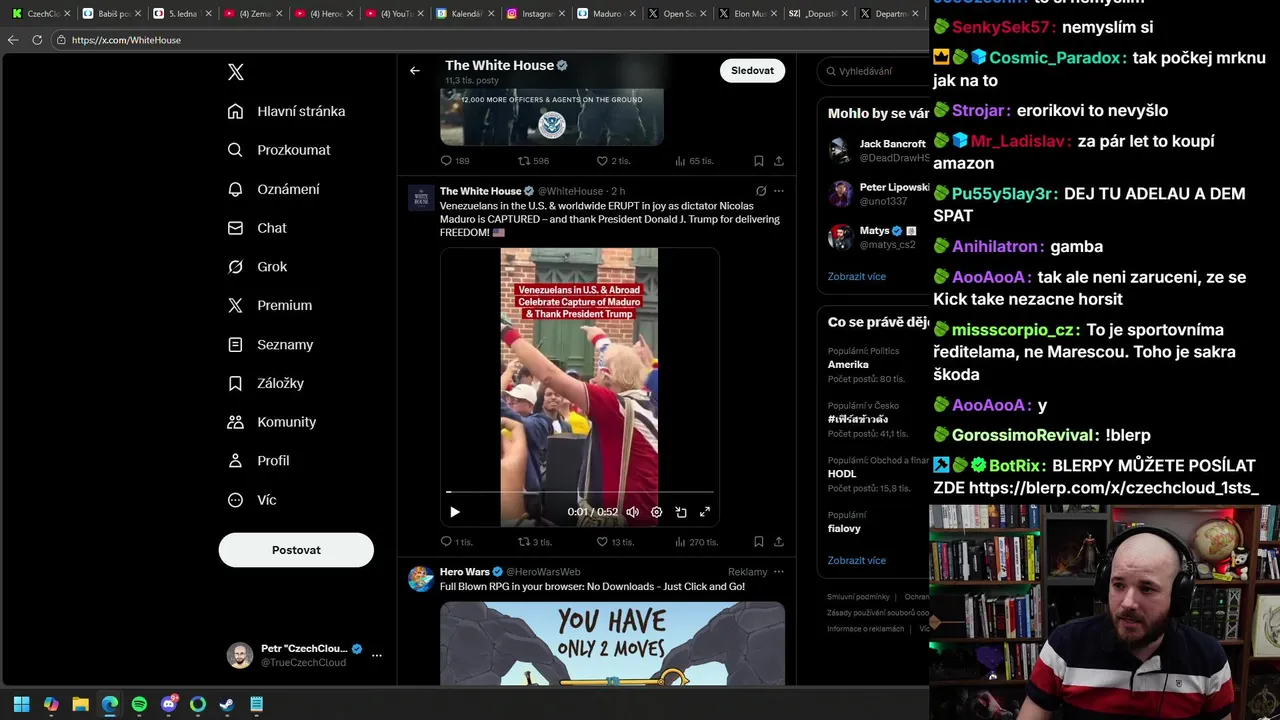The height and width of the screenshot is (720, 1280).
Task: Expand the Víc menu in the sidebar
Action: click(251, 500)
